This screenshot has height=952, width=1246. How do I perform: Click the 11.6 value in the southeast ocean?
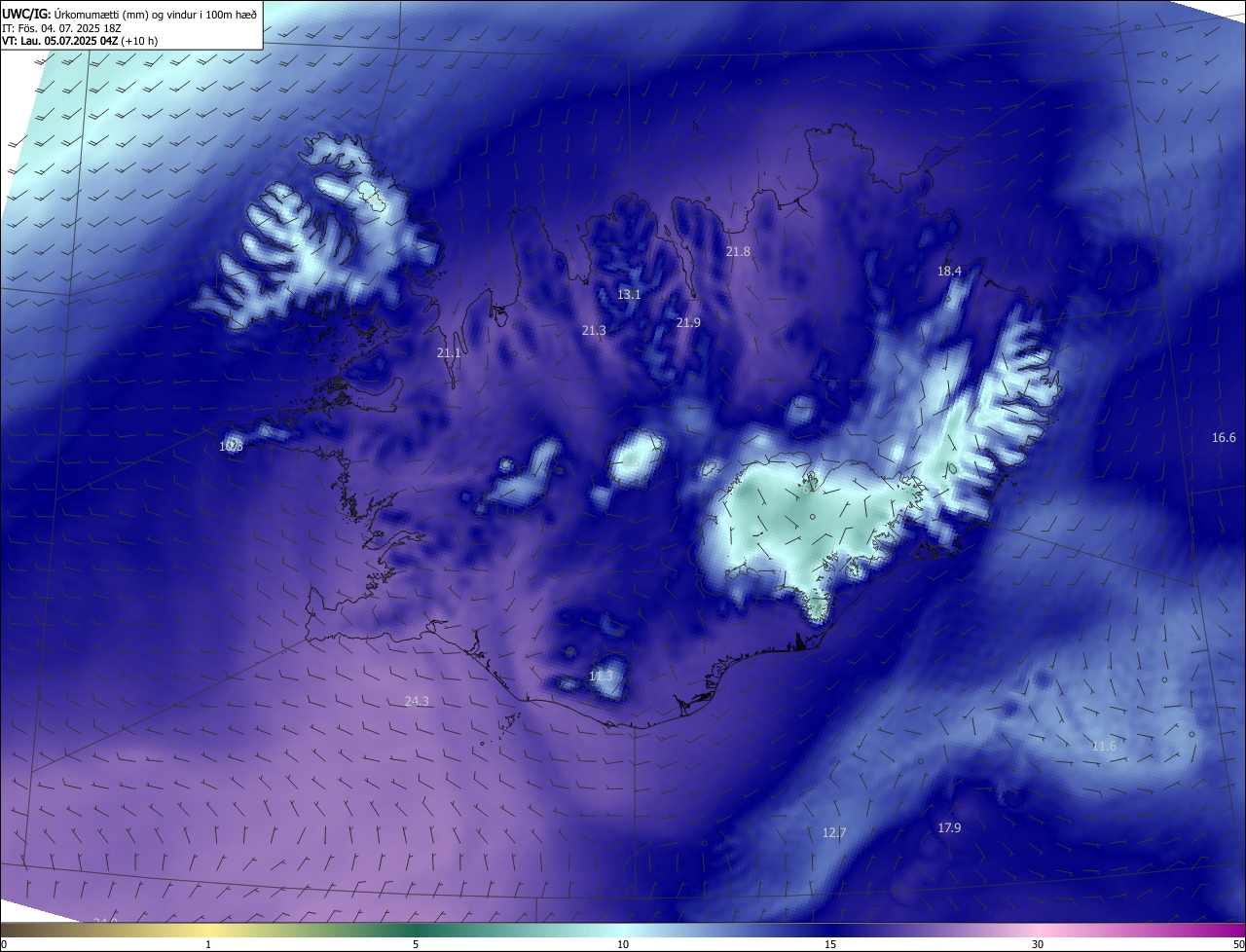[x=1104, y=746]
